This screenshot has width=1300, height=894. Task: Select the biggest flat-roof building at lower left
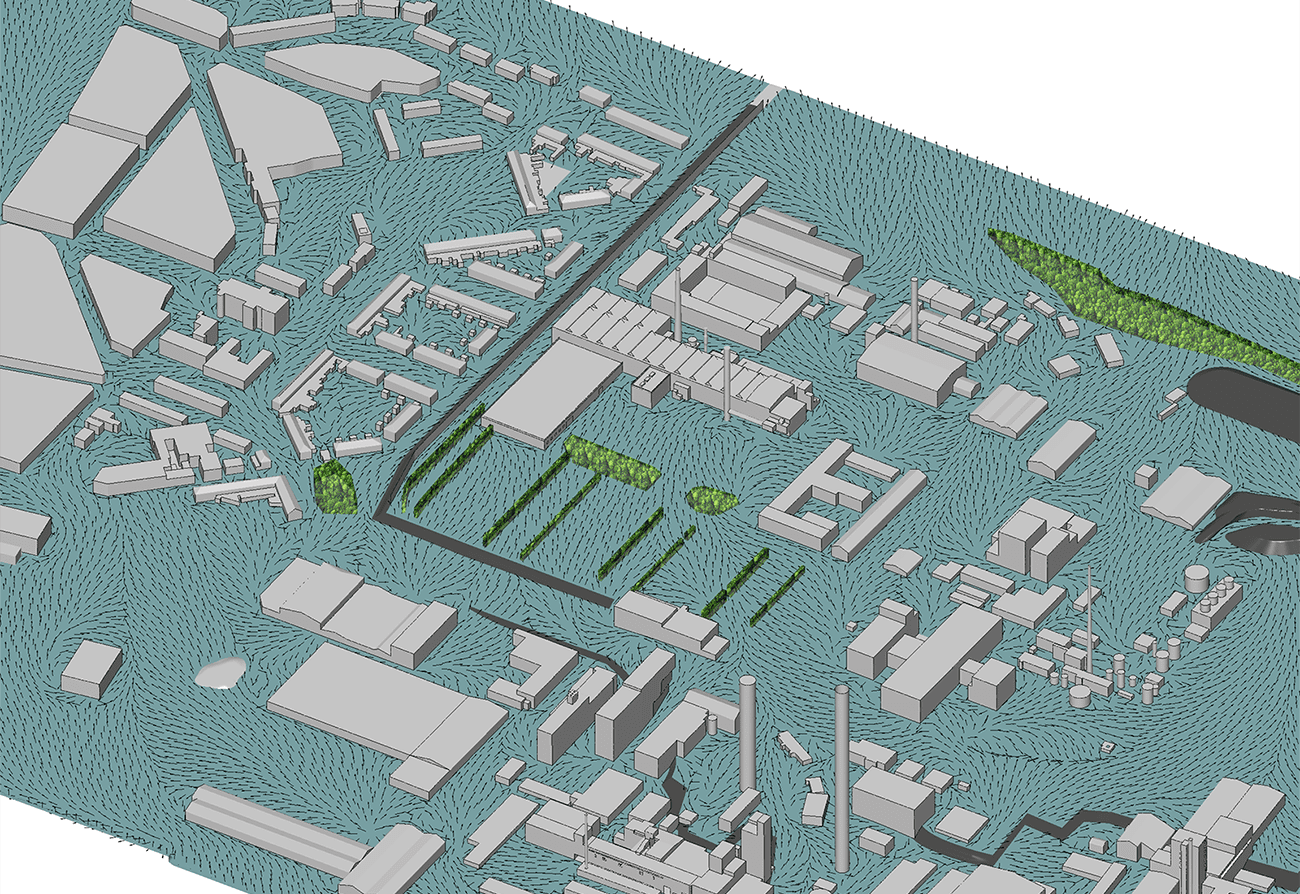(x=386, y=711)
